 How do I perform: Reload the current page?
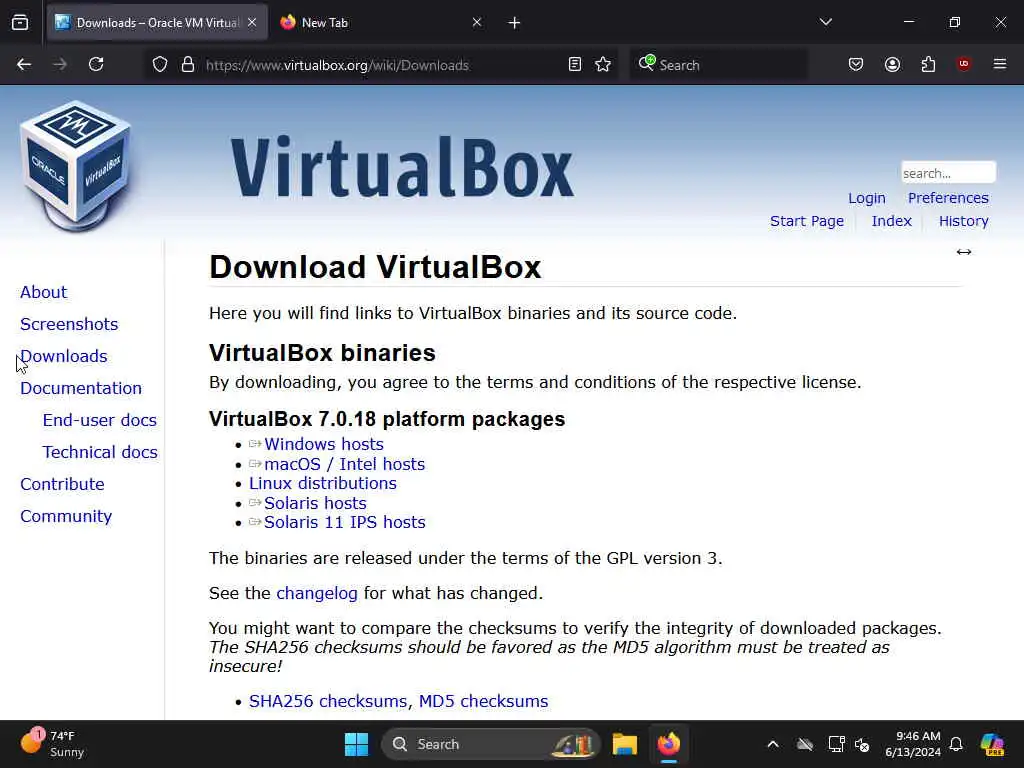(96, 64)
